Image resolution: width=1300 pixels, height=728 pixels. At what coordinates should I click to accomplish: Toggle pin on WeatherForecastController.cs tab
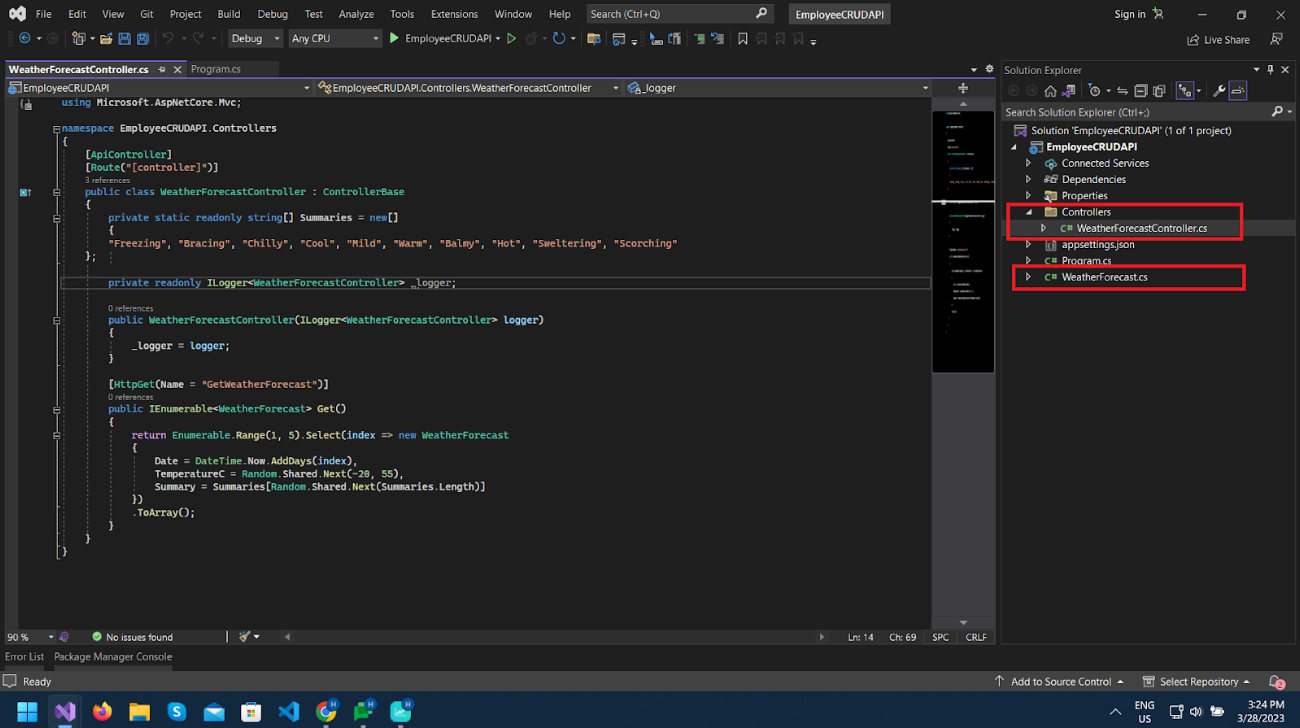tap(162, 69)
